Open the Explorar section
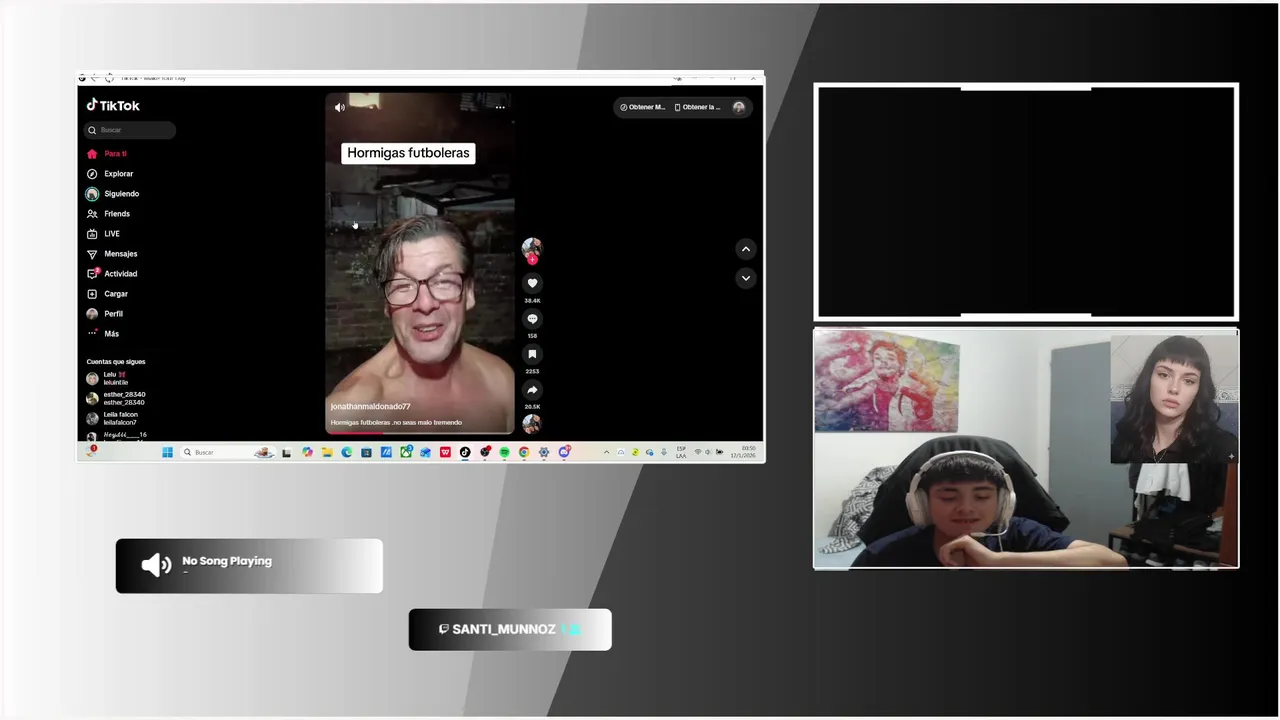The width and height of the screenshot is (1280, 720). pyautogui.click(x=110, y=174)
